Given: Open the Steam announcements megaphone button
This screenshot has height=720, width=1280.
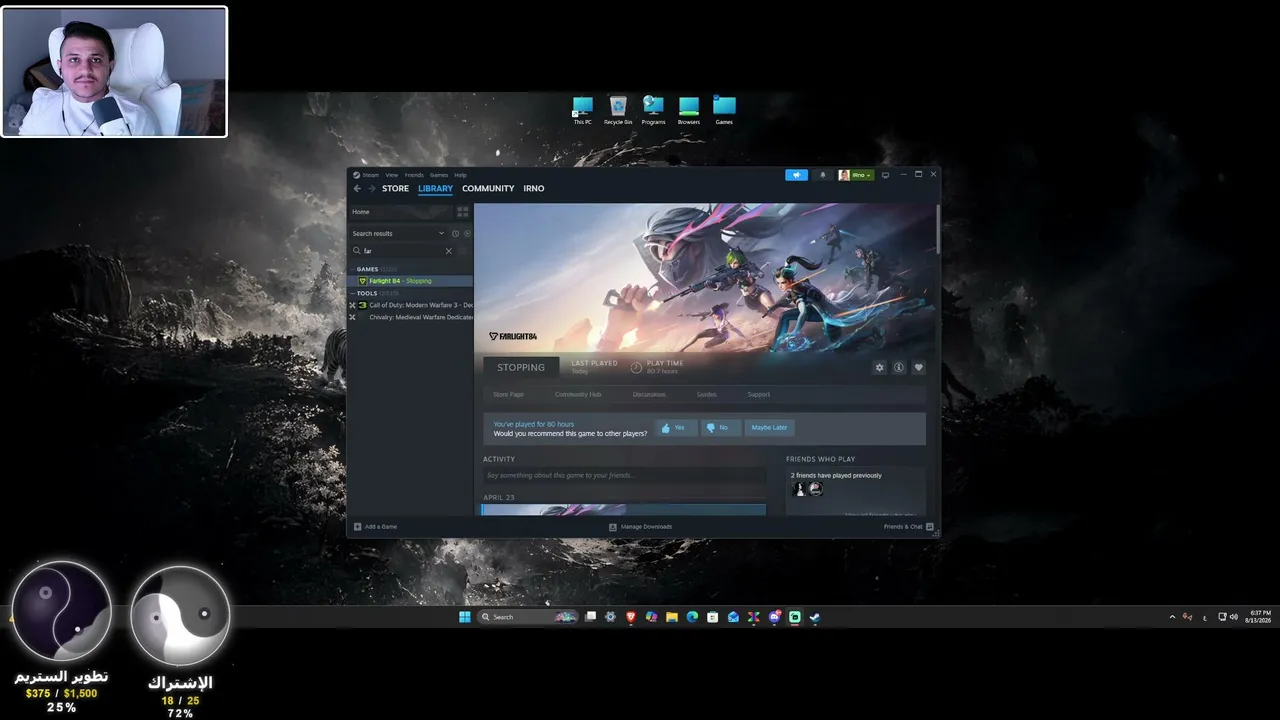Looking at the screenshot, I should (796, 175).
